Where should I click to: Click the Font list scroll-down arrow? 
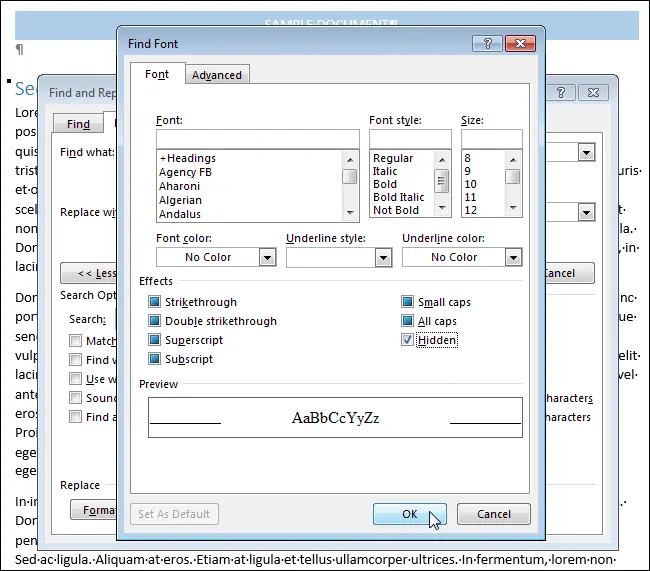pyautogui.click(x=350, y=213)
